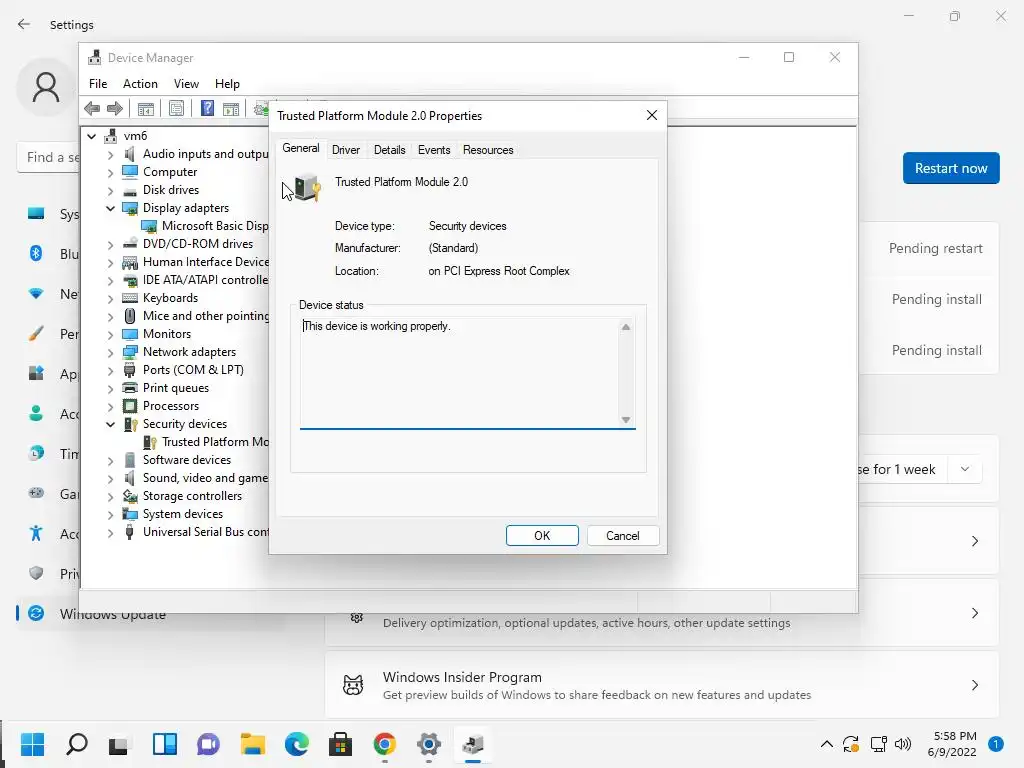Screen dimensions: 1024x768
Task: Click the Back arrow in Device Manager toolbar
Action: [x=92, y=108]
